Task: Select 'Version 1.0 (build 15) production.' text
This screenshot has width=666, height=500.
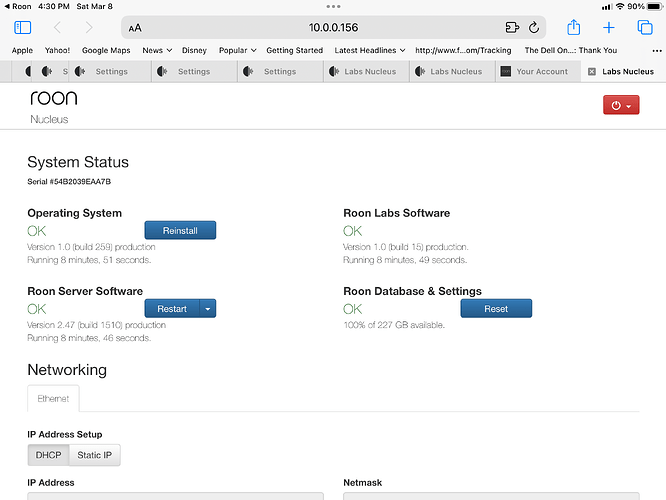Action: (x=406, y=247)
